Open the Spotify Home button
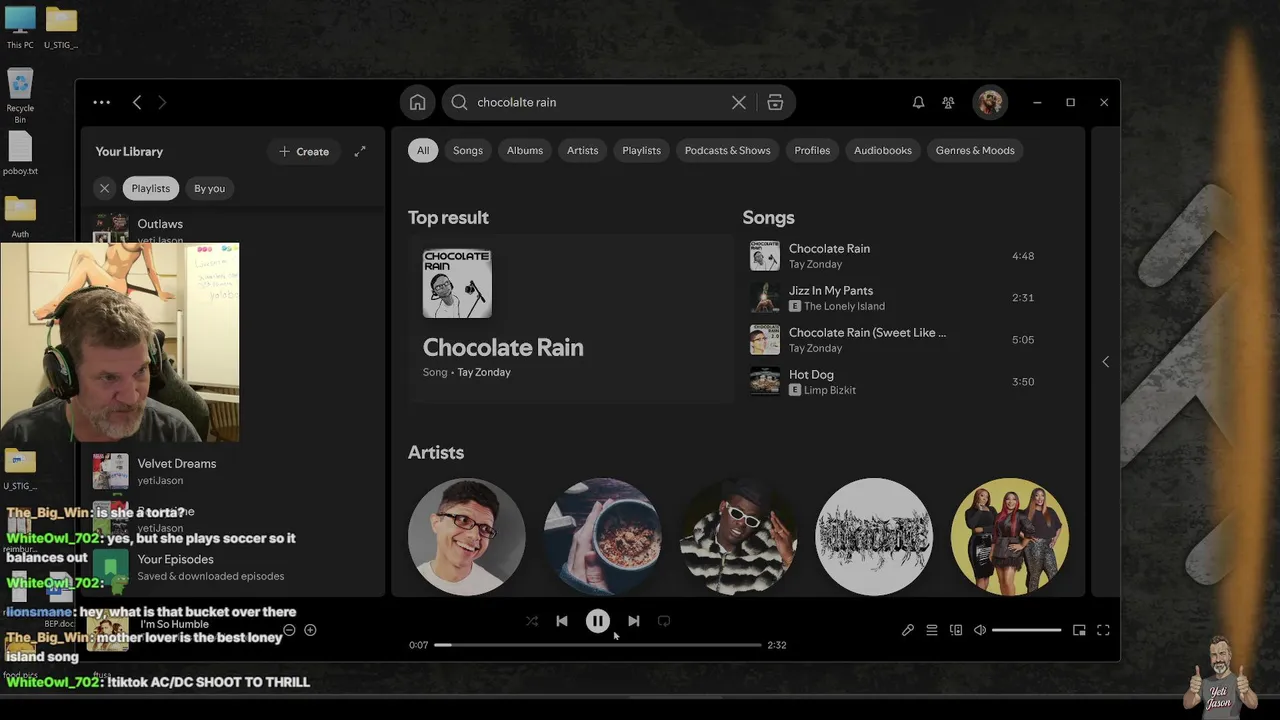Viewport: 1280px width, 720px height. click(x=418, y=102)
